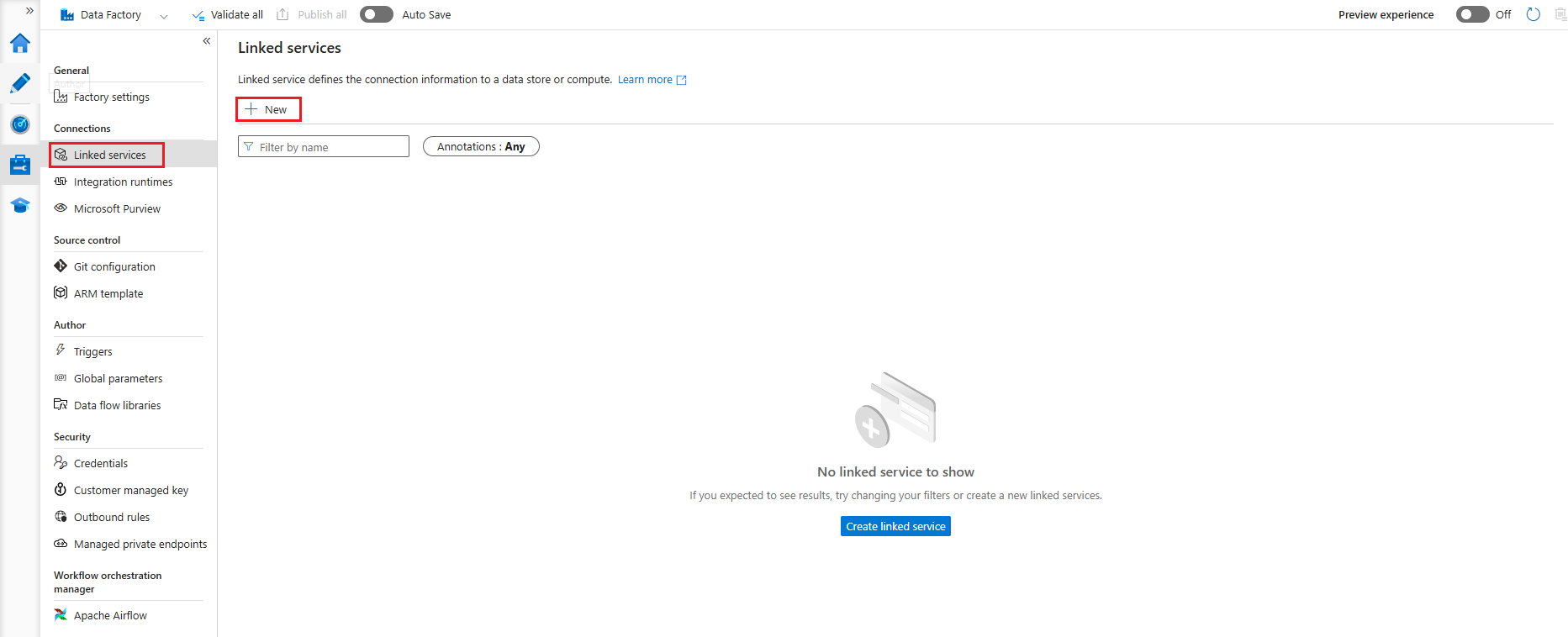
Task: Click the Data Factory icon
Action: tap(67, 15)
